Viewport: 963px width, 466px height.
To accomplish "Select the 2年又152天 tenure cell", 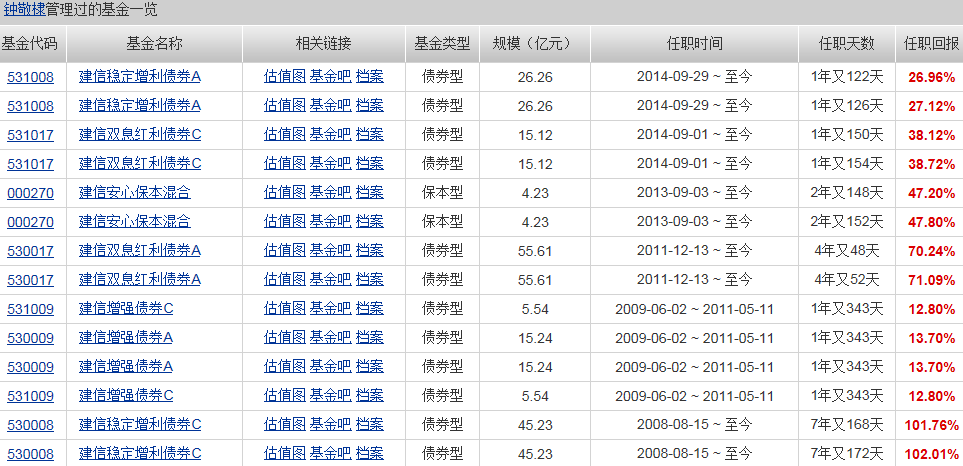I will pos(847,222).
